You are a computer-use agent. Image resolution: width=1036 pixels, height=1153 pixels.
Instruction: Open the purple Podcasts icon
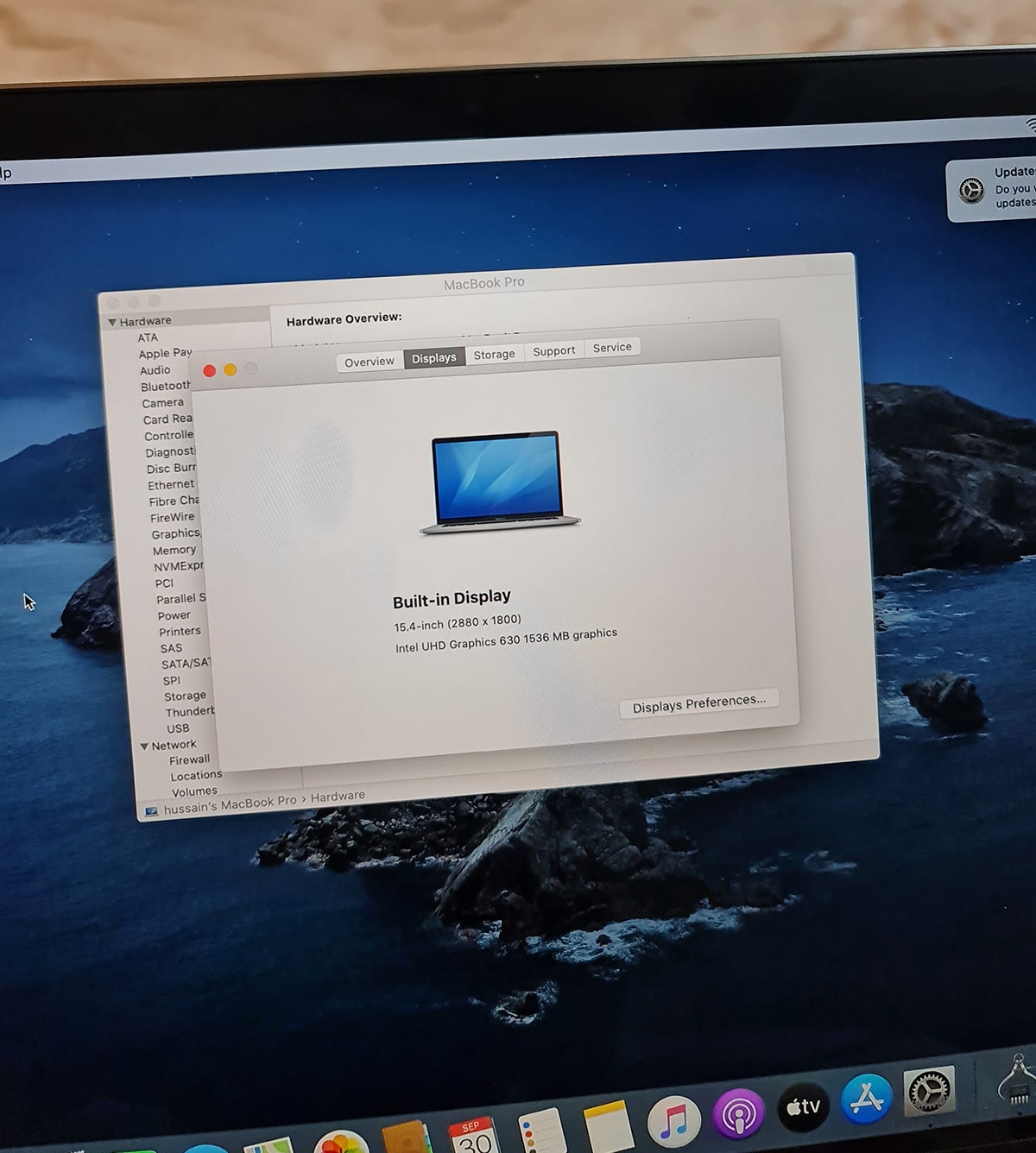739,1114
